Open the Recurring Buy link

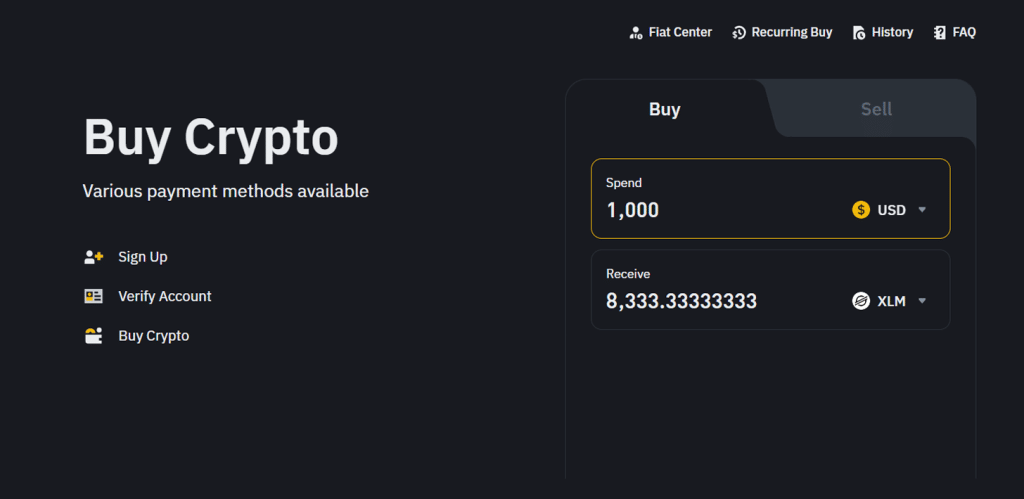point(792,32)
